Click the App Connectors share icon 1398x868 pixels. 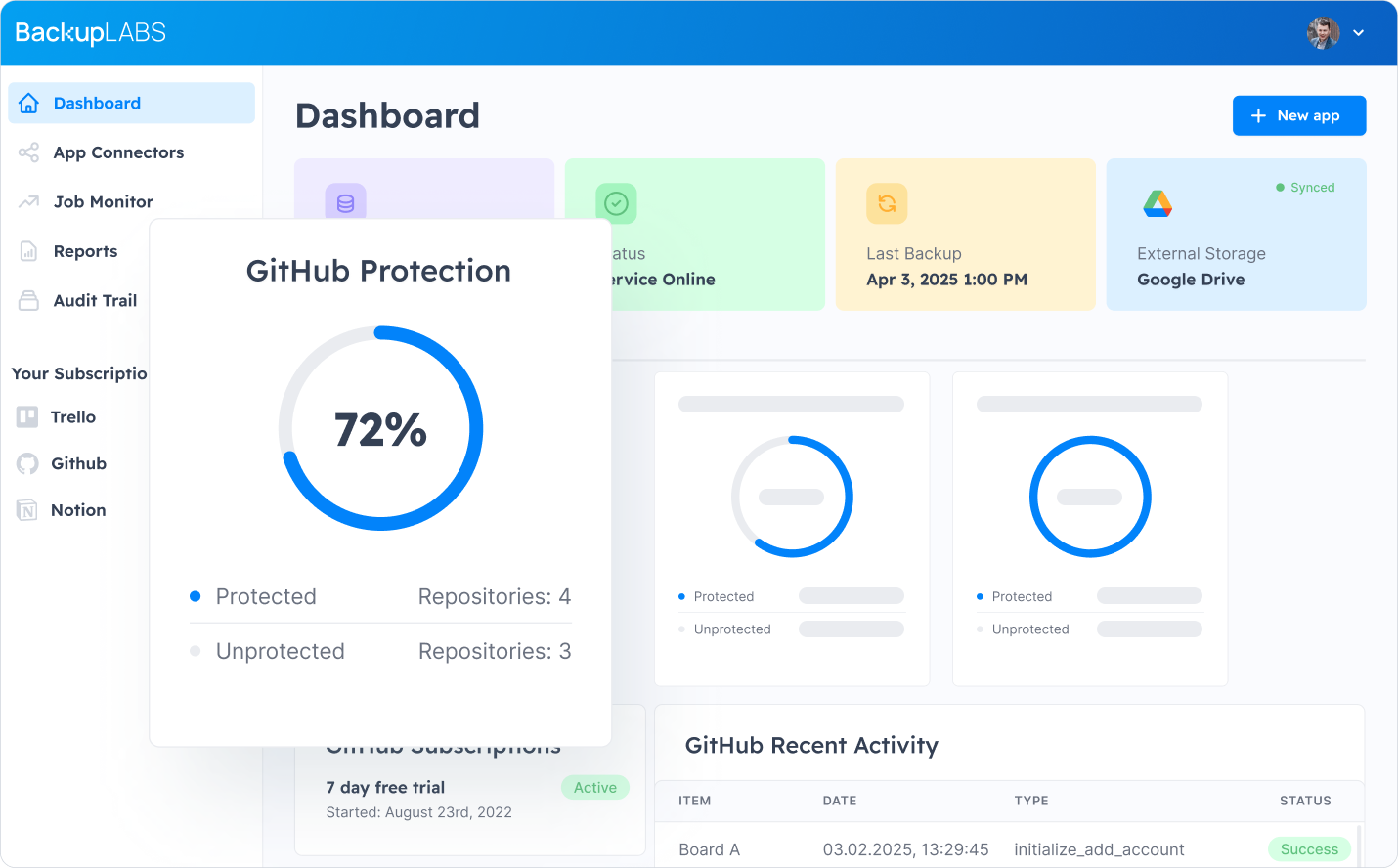point(29,152)
